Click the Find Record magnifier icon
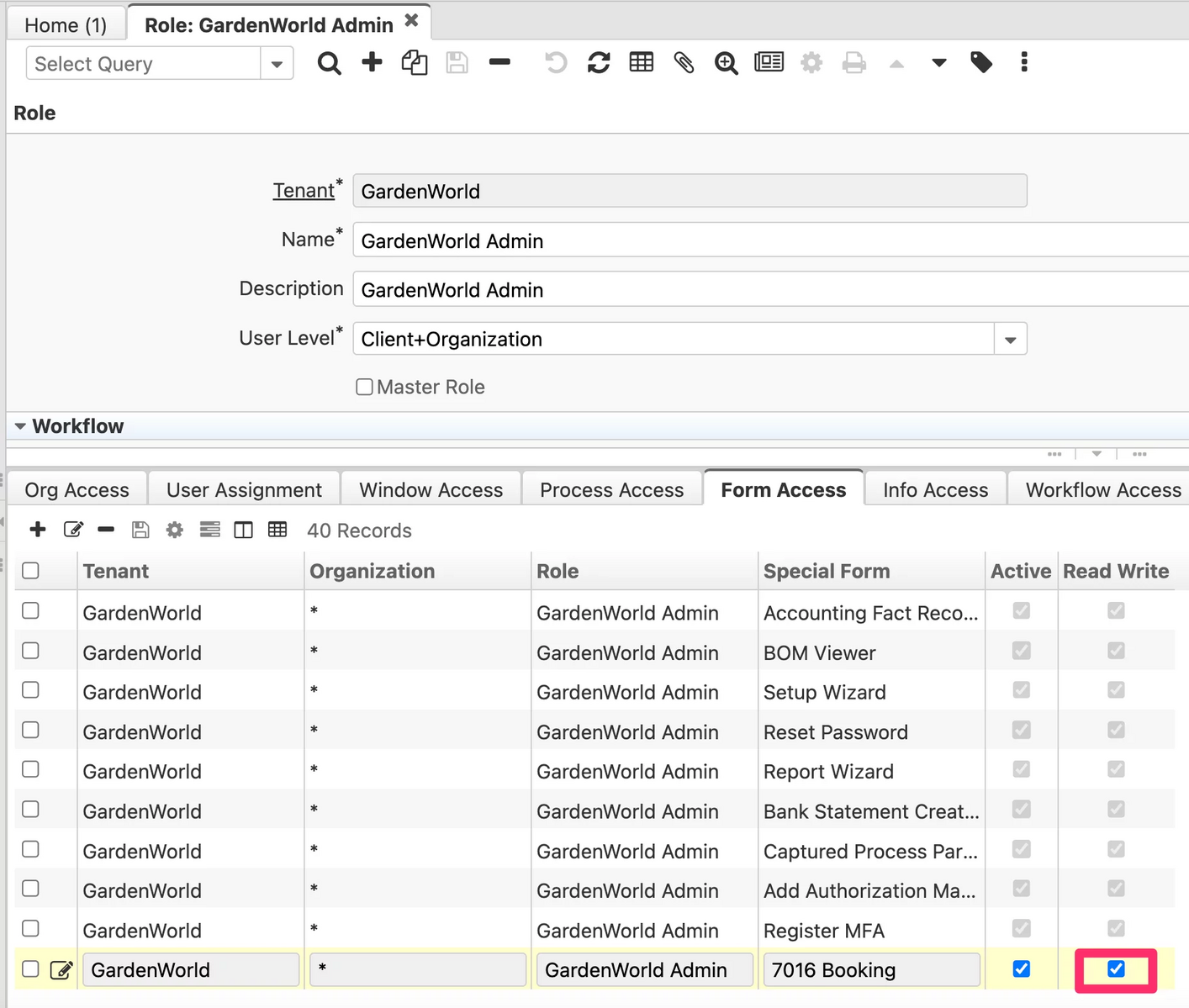 pyautogui.click(x=329, y=63)
